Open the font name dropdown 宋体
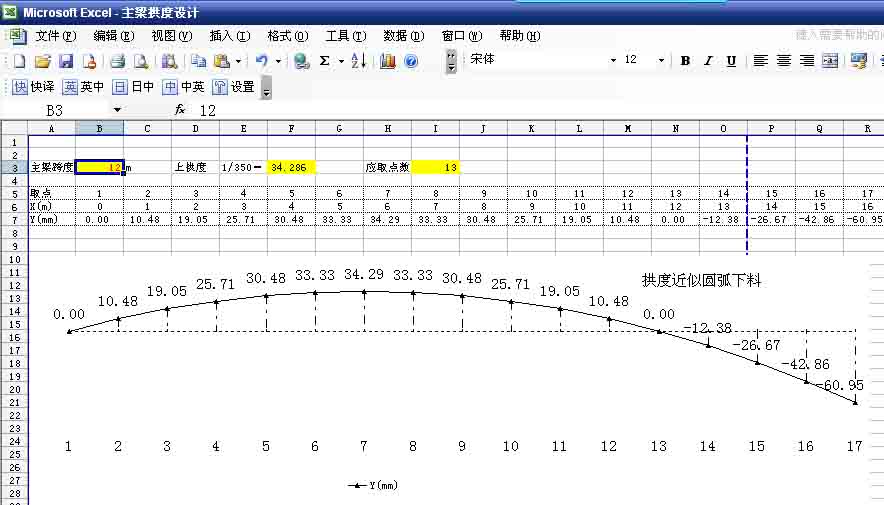Screen dimensions: 884x505 point(613,60)
